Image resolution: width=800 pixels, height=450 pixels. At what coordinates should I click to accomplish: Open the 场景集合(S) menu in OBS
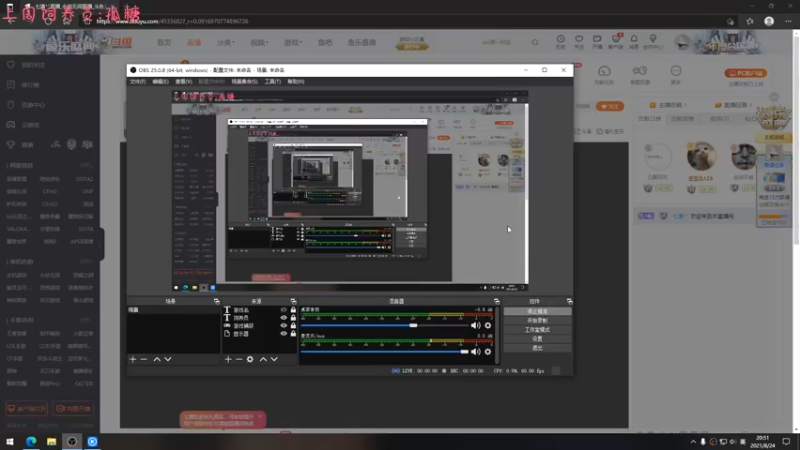tap(244, 82)
